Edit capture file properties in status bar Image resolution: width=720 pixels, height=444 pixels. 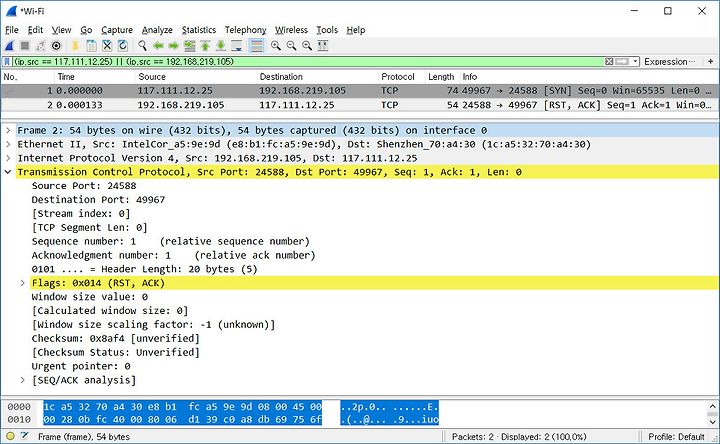25,436
